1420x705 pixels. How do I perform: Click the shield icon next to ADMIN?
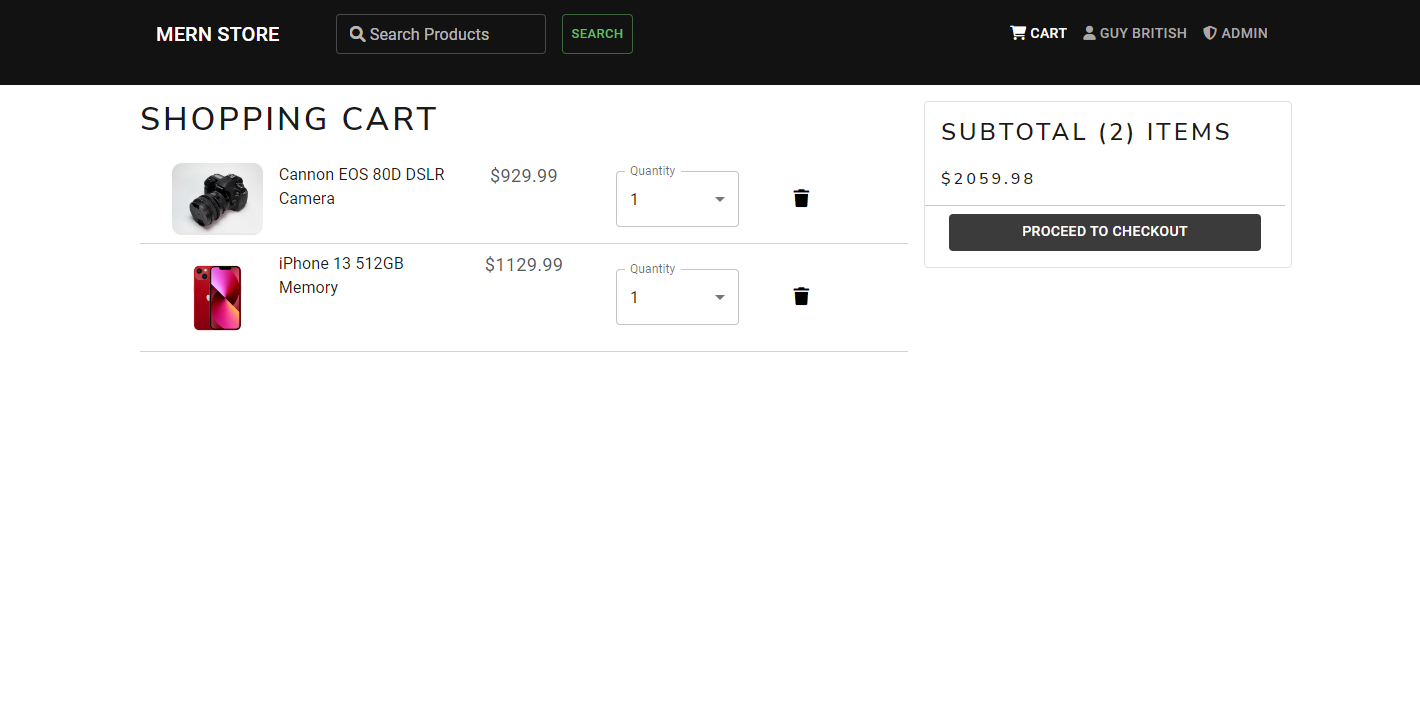pos(1210,33)
